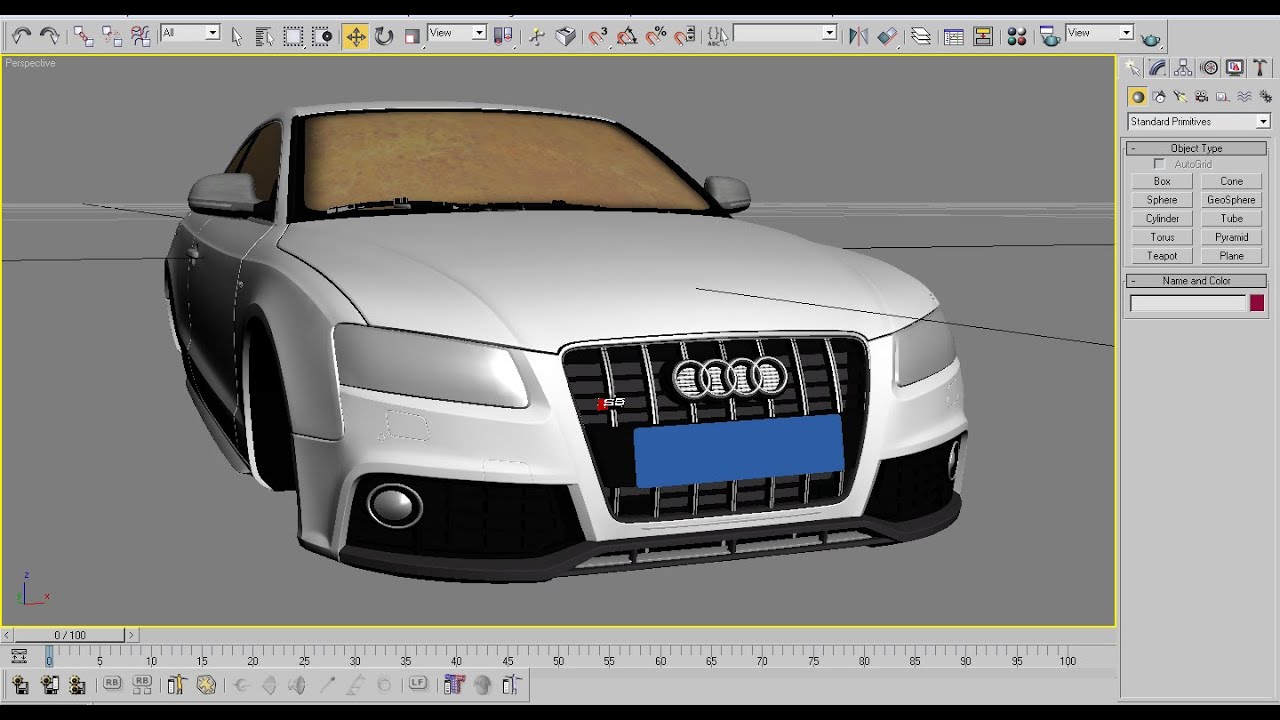Click the Redo arrow in the main toolbar
Image resolution: width=1280 pixels, height=720 pixels.
49,36
